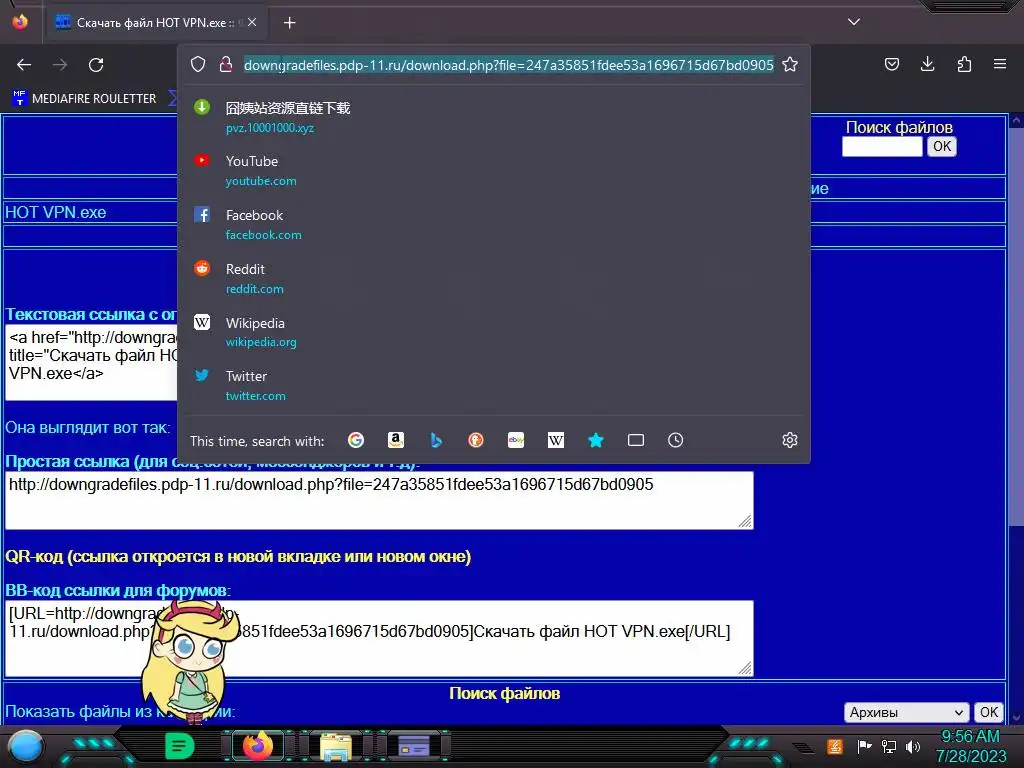Focus the URL address bar text
Viewport: 1024px width, 768px height.
508,65
